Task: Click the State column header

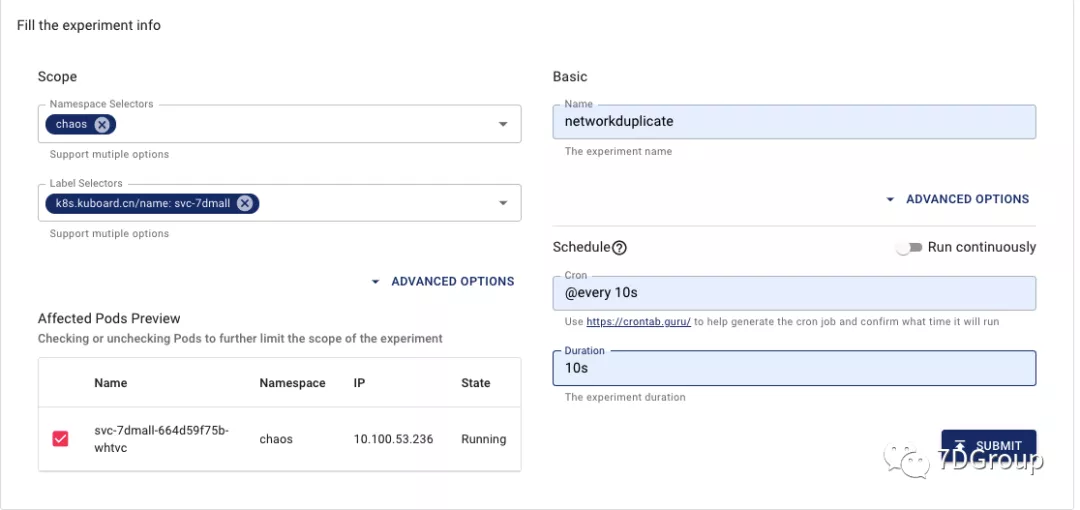Action: click(476, 383)
